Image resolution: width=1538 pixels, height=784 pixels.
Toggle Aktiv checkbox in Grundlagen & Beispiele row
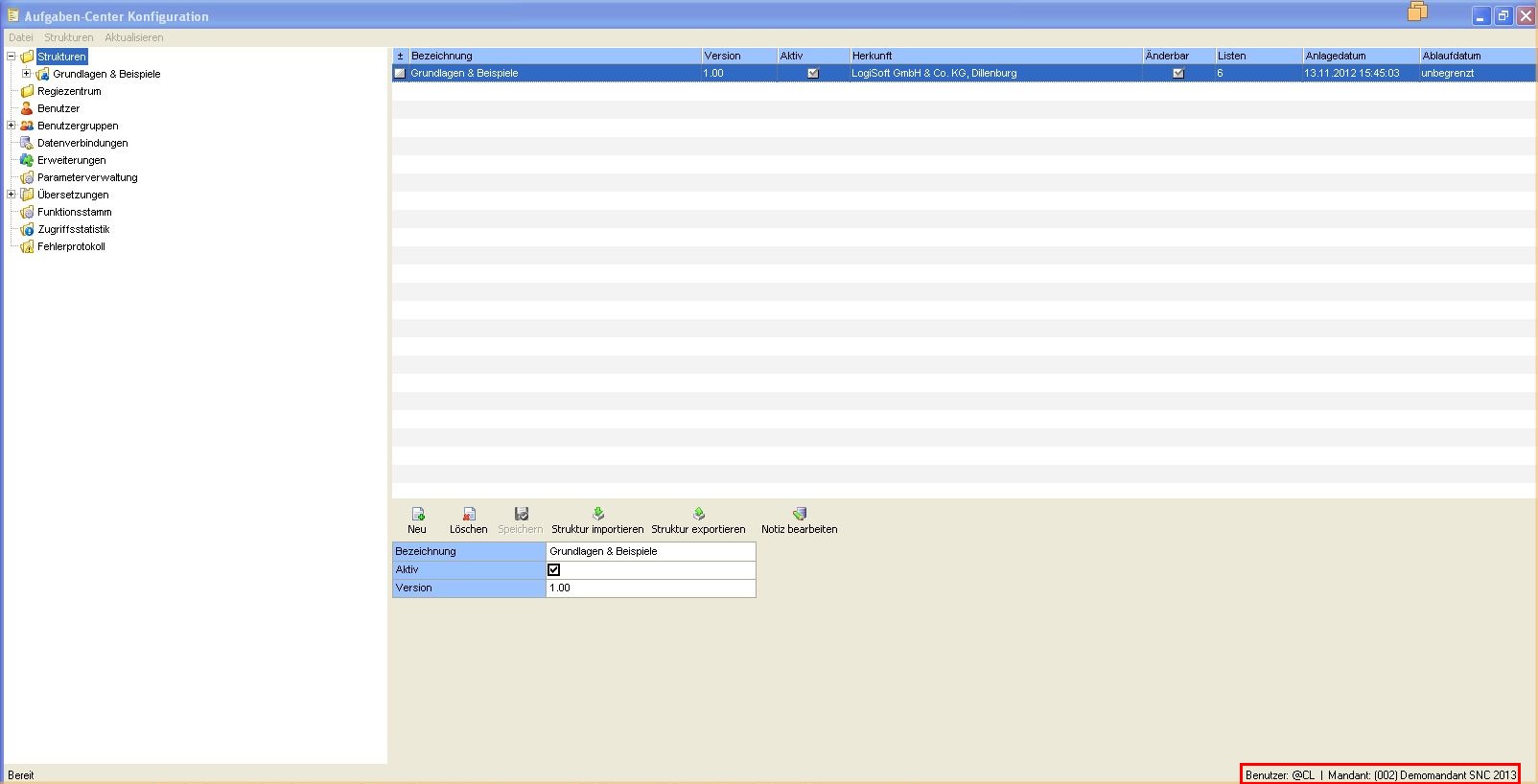(x=813, y=73)
